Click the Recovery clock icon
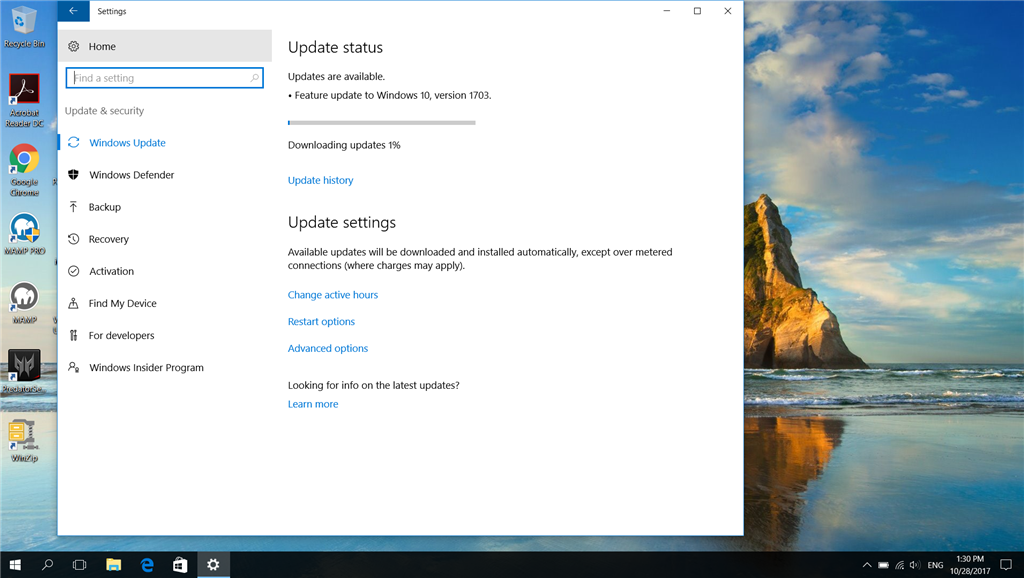 click(74, 239)
